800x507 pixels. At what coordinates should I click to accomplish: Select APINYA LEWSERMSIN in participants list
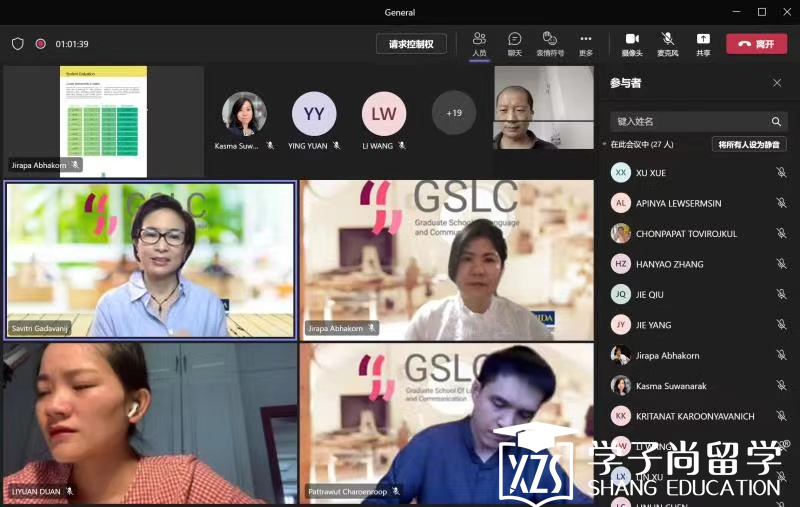click(699, 203)
